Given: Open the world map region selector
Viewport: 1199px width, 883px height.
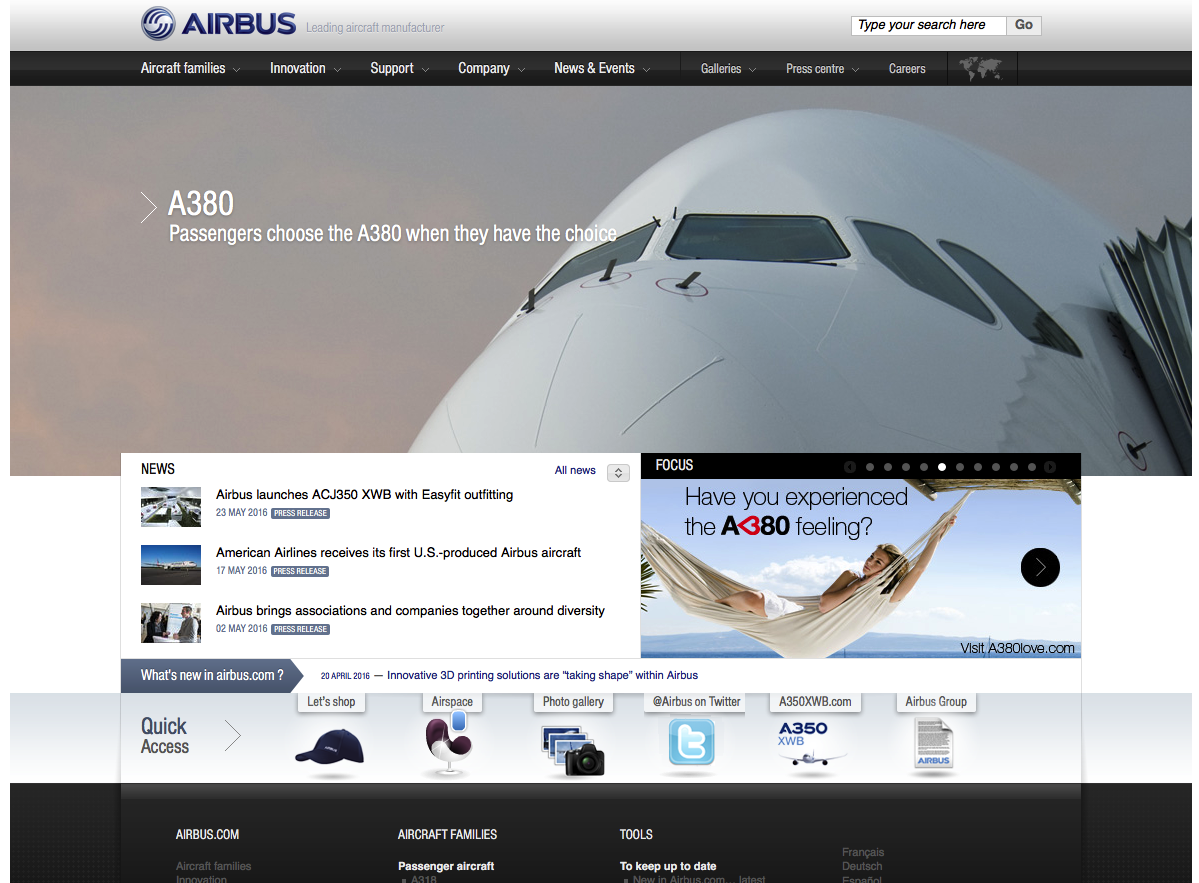Looking at the screenshot, I should 981,69.
